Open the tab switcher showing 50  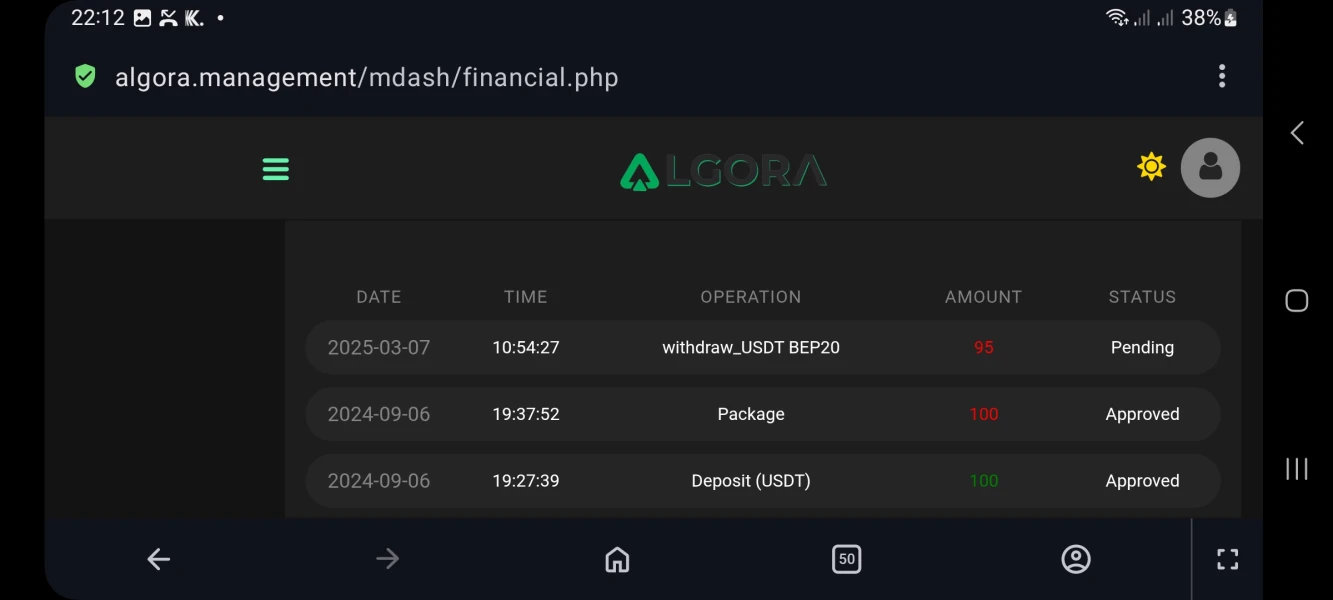tap(846, 559)
